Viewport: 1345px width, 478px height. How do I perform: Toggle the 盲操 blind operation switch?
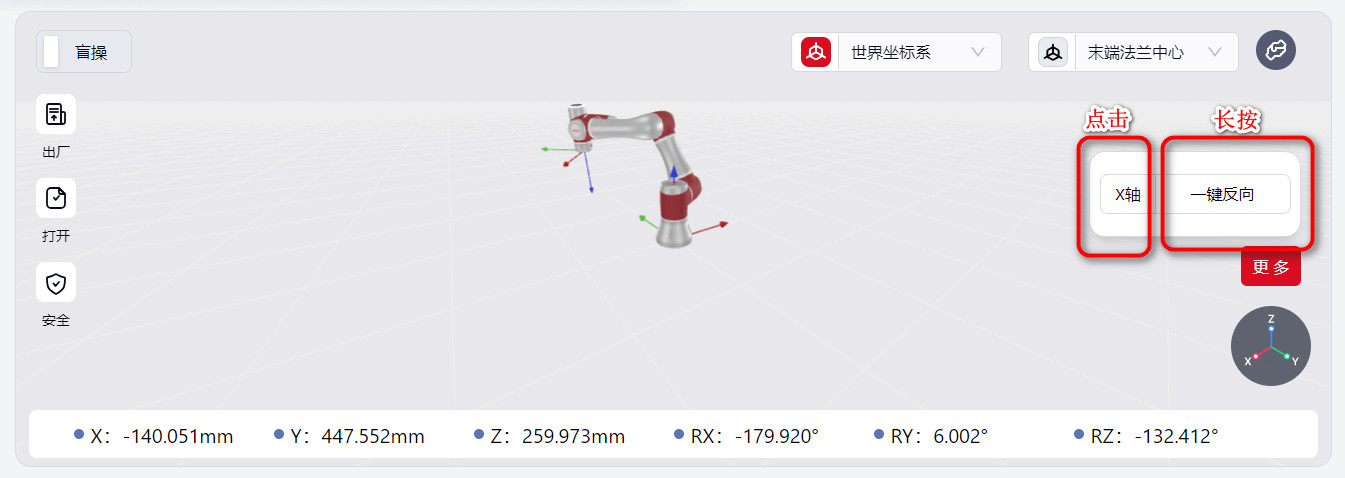(52, 52)
